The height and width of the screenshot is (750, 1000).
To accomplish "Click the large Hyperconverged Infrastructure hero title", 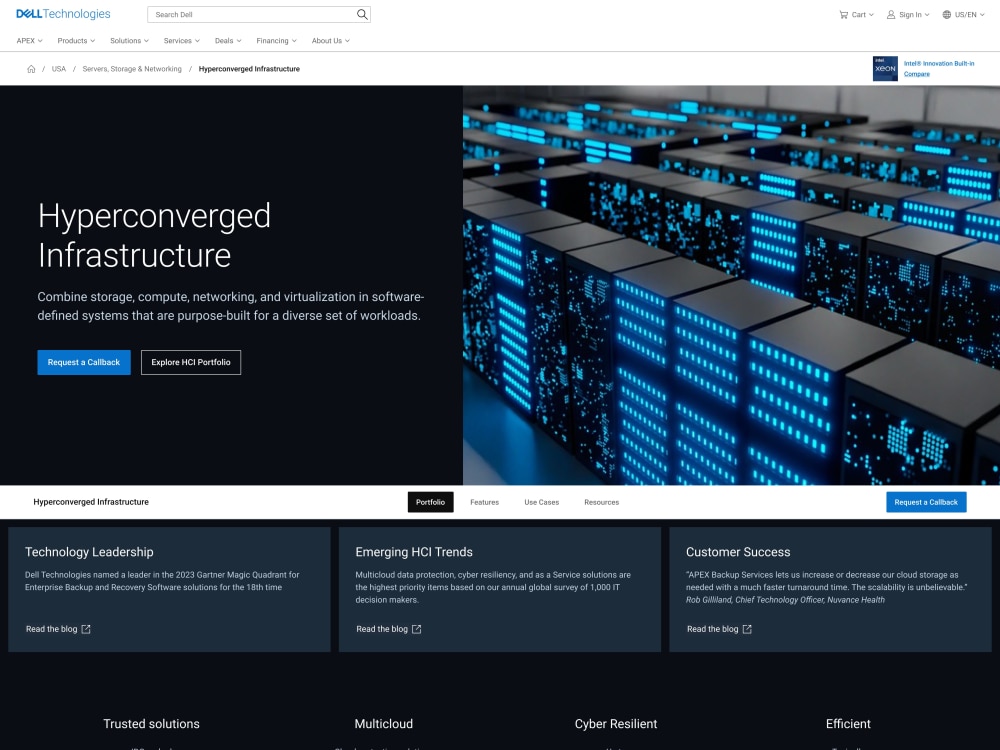I will click(154, 235).
